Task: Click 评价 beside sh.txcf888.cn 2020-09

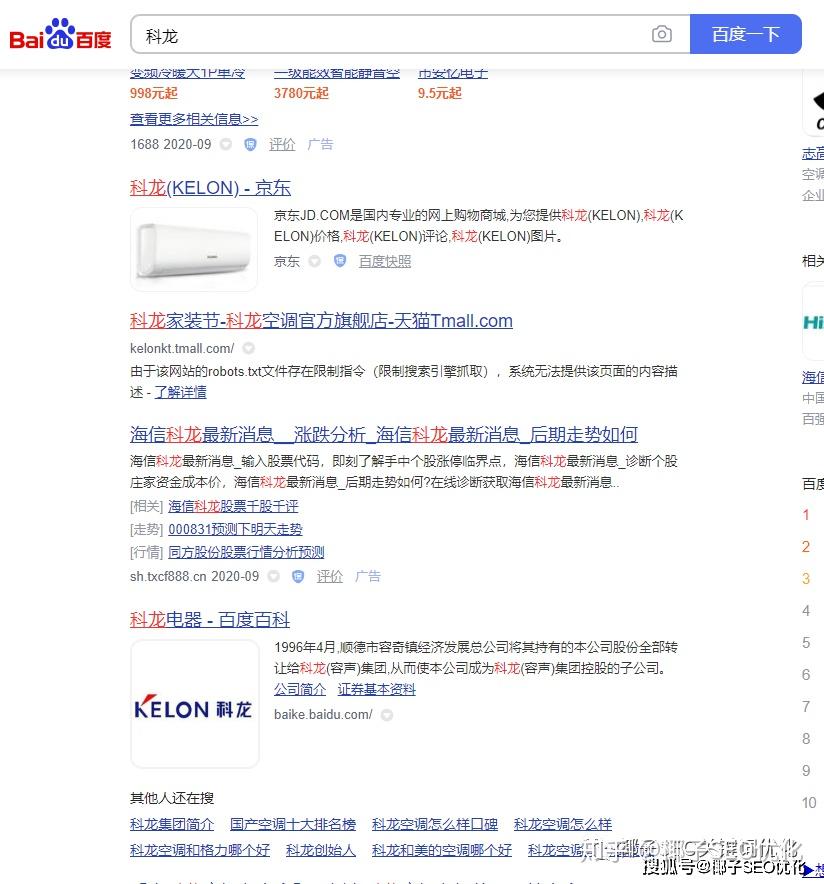Action: pyautogui.click(x=330, y=576)
